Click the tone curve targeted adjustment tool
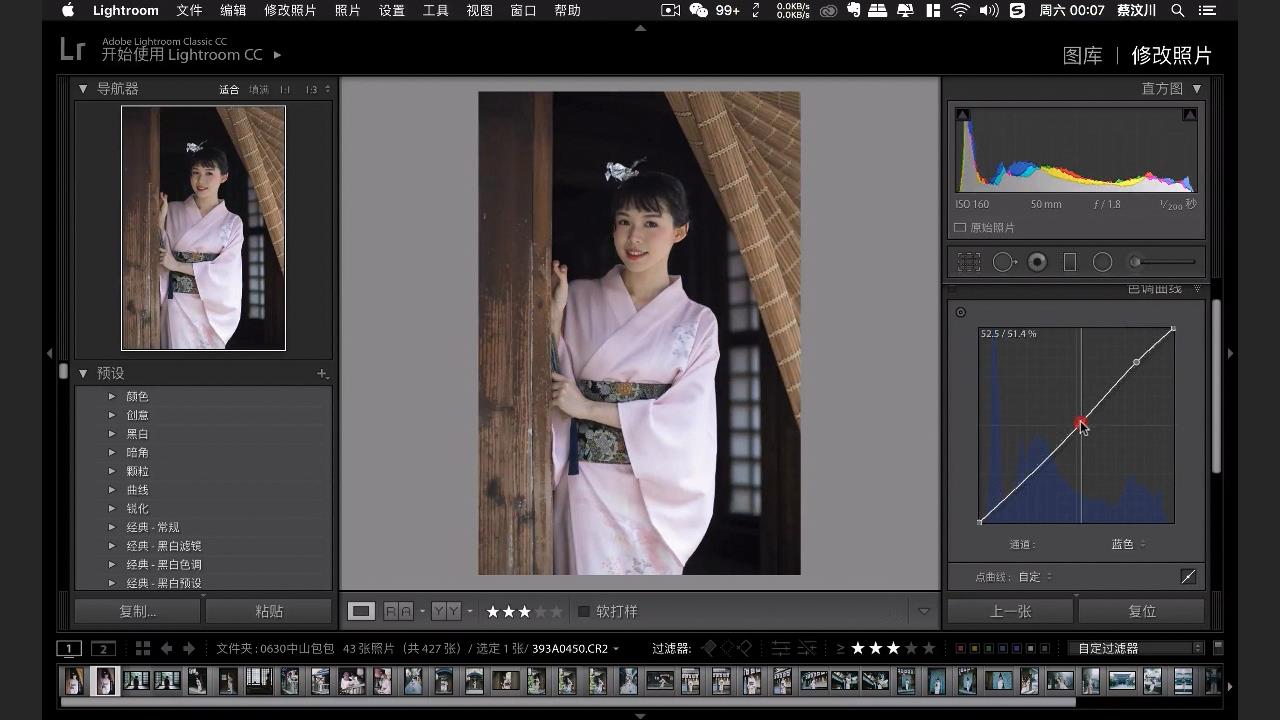 [961, 312]
